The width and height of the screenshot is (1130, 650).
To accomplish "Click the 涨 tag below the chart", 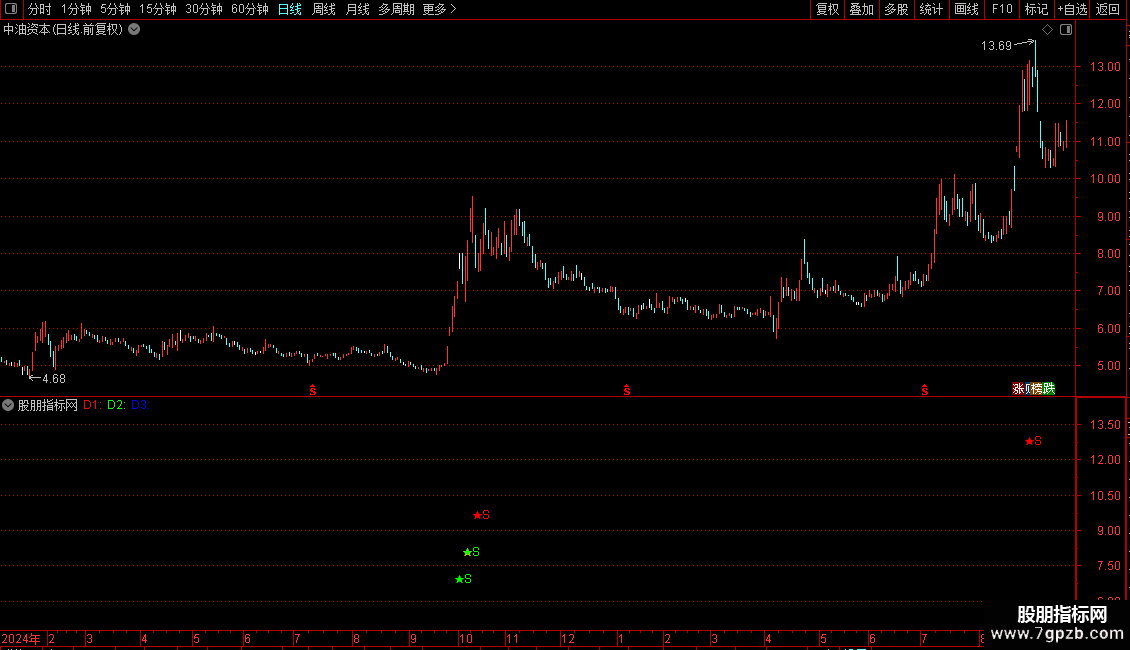I will [1018, 389].
